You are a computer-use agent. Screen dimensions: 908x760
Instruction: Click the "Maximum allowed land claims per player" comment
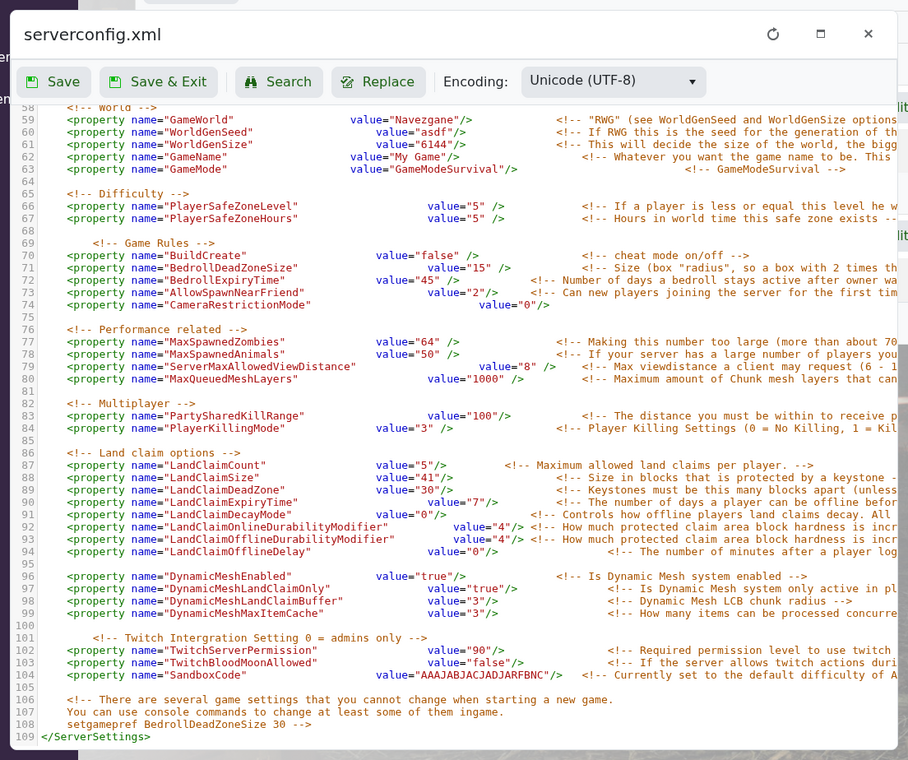(x=658, y=465)
